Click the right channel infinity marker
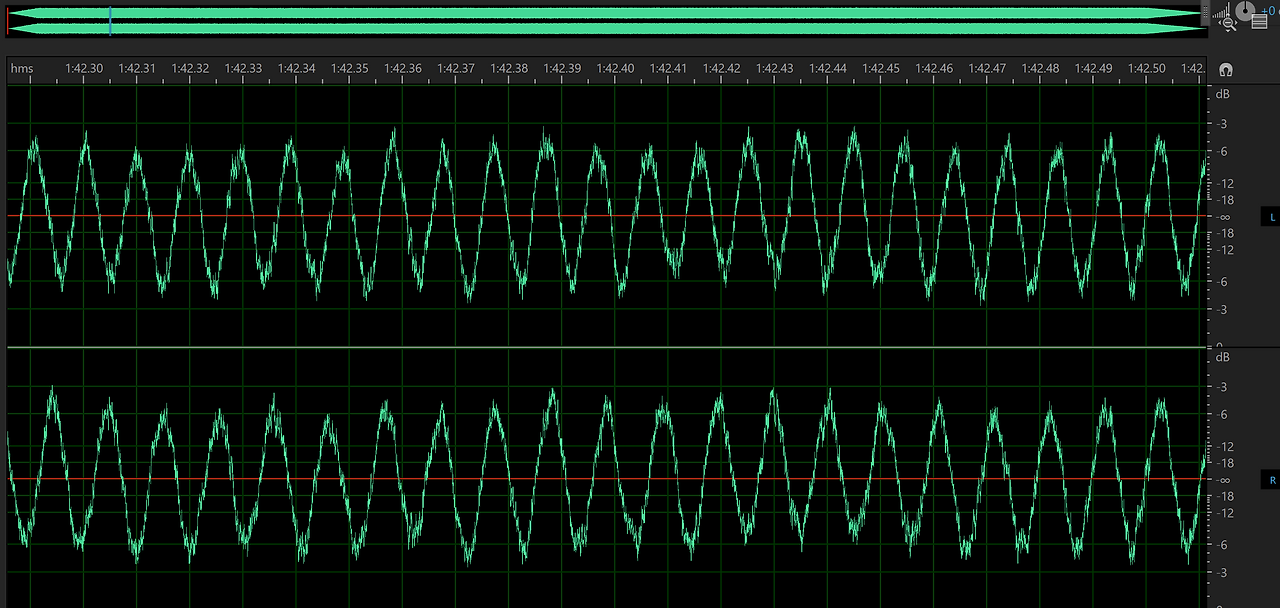 [1223, 480]
